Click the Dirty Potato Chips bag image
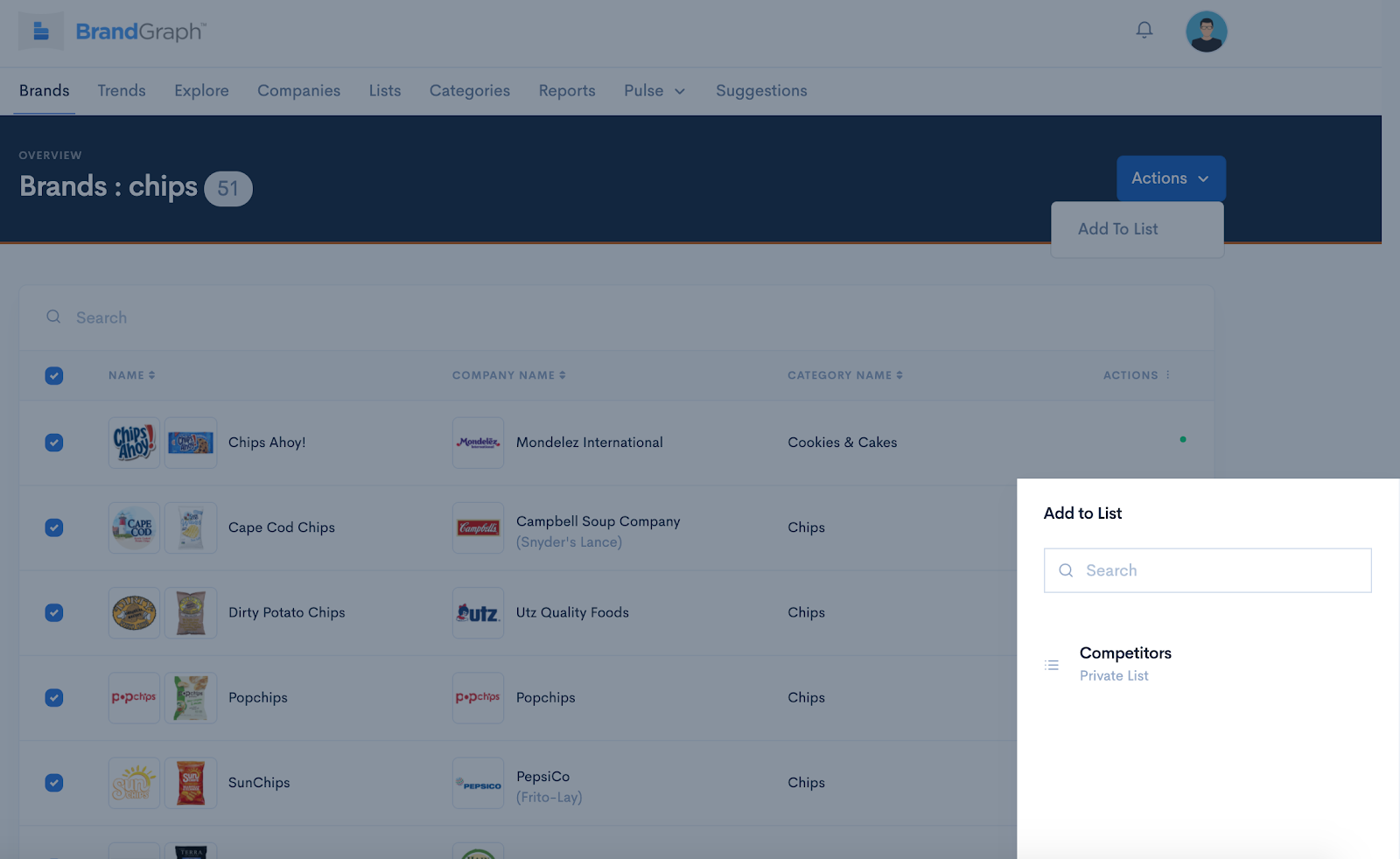The width and height of the screenshot is (1400, 859). click(191, 612)
